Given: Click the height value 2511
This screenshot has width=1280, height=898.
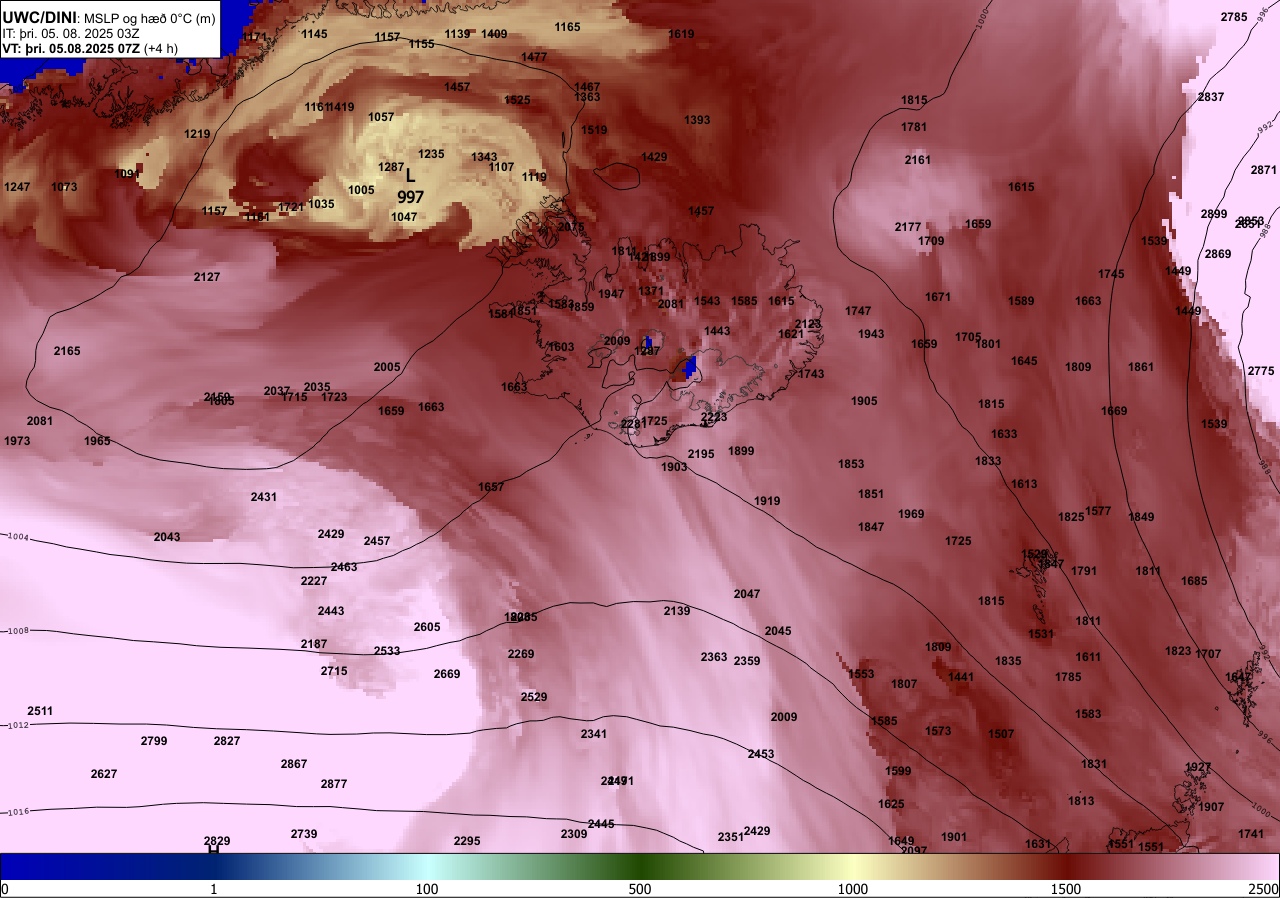Looking at the screenshot, I should click(x=40, y=711).
